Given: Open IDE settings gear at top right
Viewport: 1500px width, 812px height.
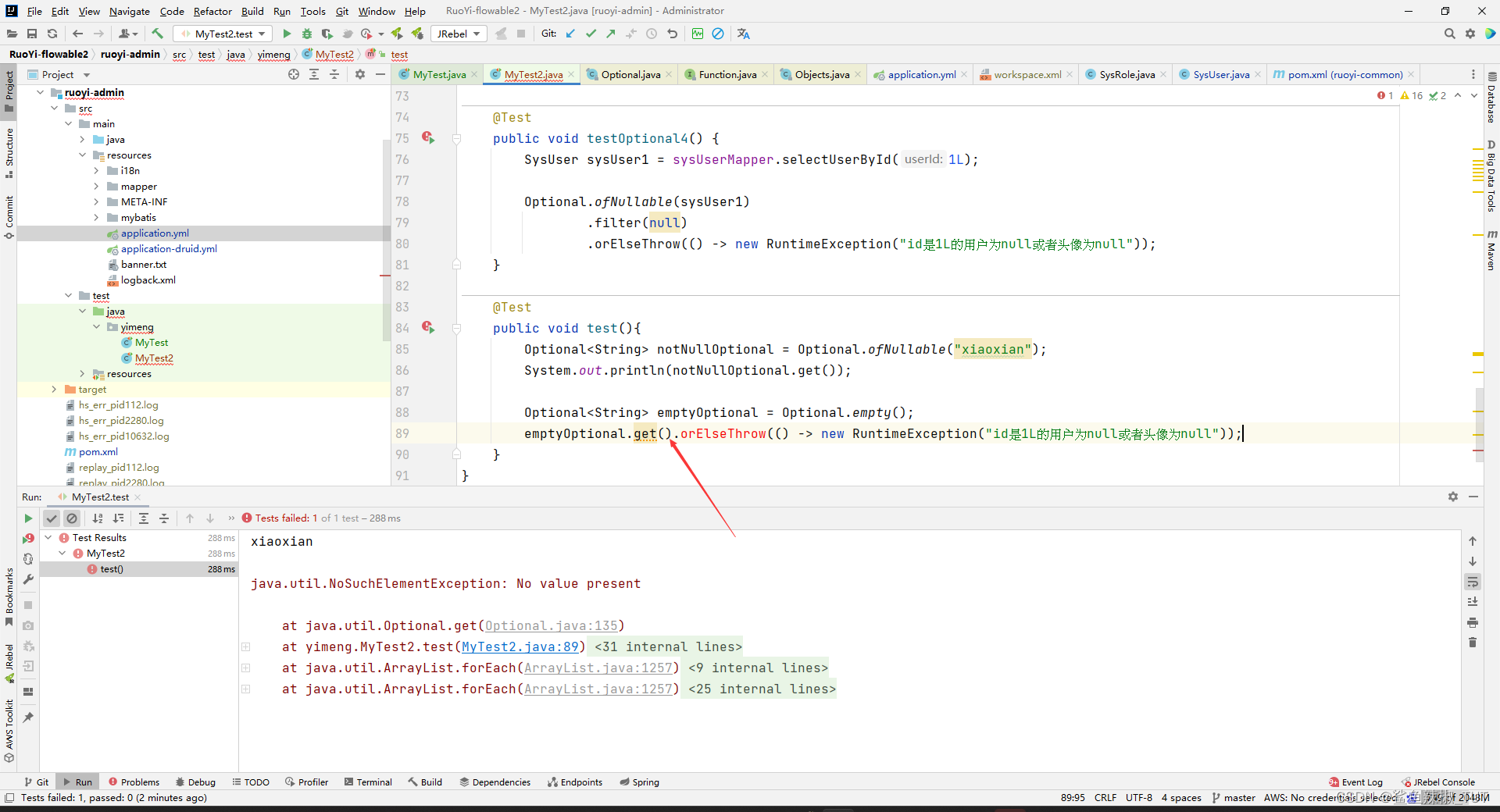Looking at the screenshot, I should 1470,34.
